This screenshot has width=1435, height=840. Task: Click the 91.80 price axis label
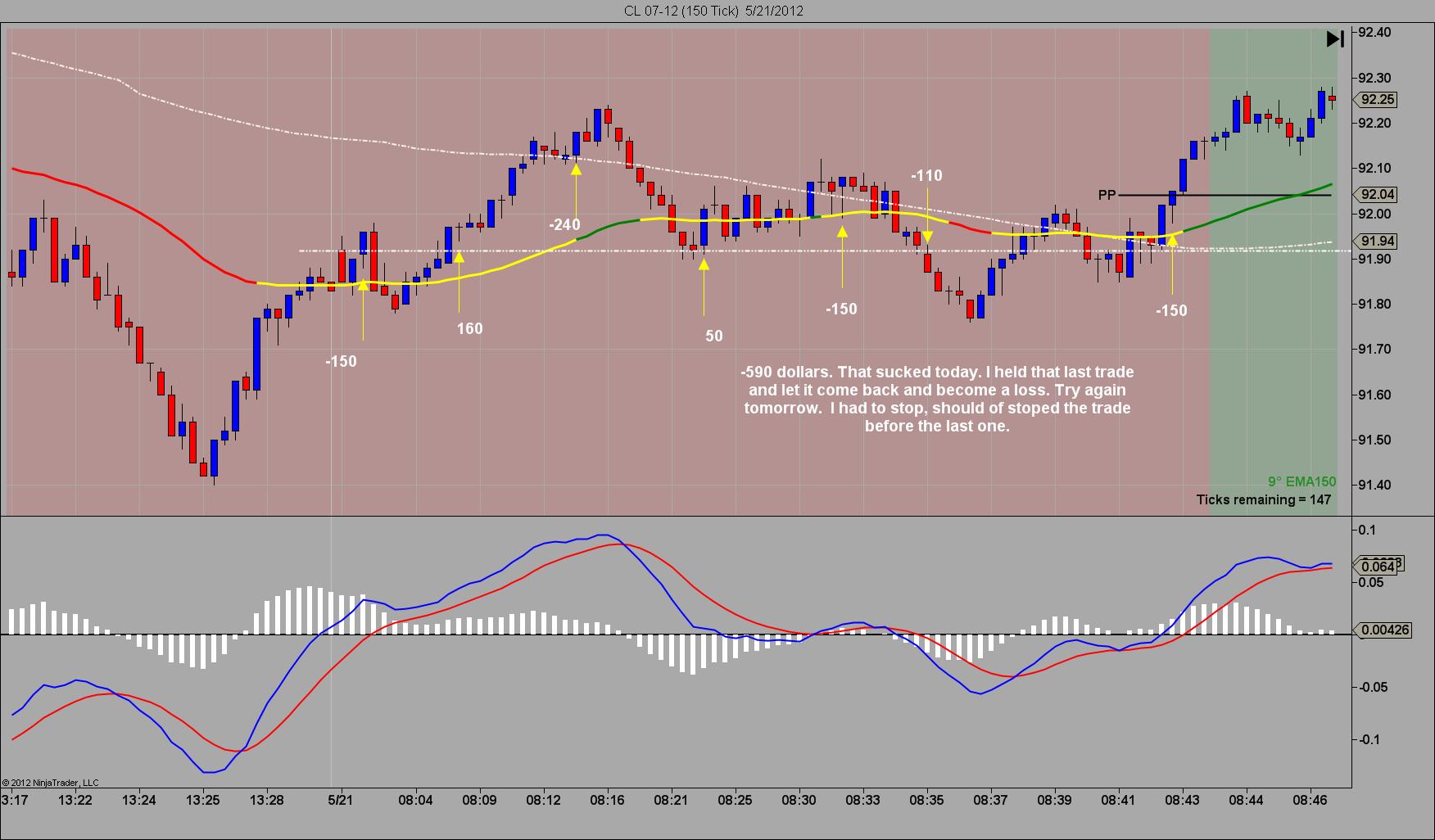point(1374,305)
